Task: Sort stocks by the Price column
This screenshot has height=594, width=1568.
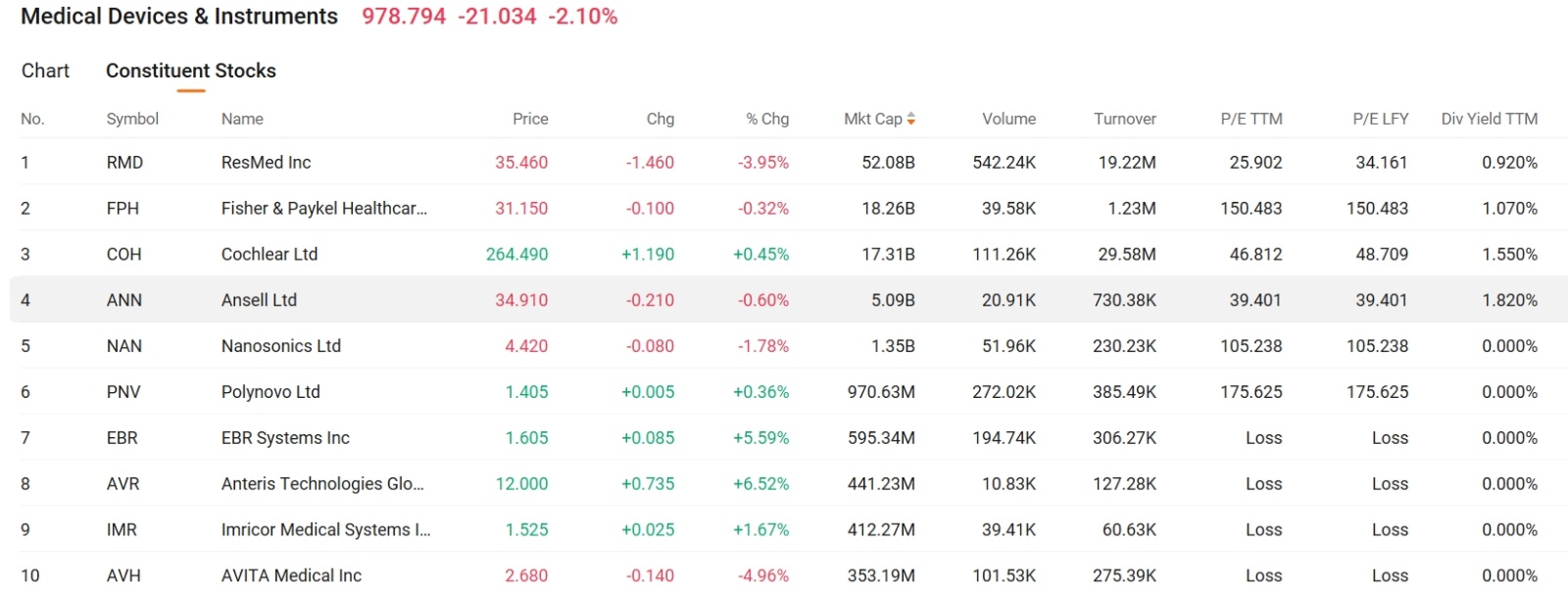Action: click(530, 119)
